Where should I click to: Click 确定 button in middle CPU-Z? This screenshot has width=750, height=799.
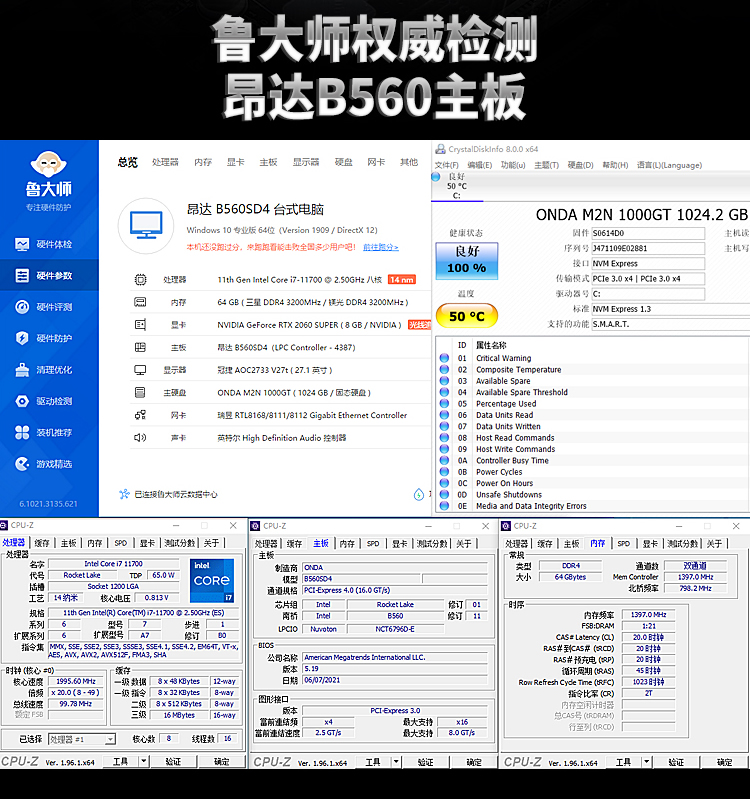click(x=474, y=762)
